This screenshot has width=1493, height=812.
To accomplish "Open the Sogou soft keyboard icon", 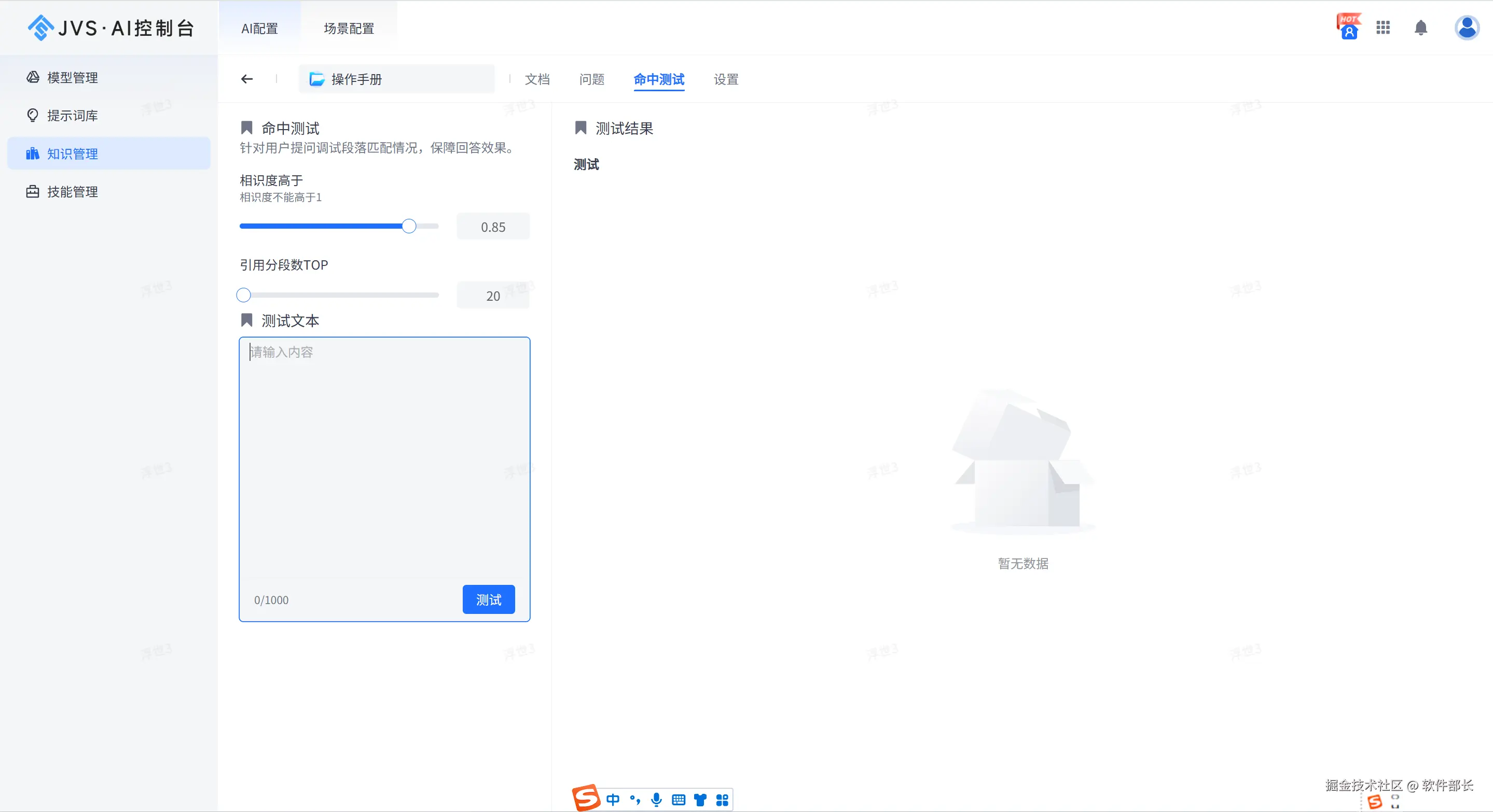I will [678, 800].
